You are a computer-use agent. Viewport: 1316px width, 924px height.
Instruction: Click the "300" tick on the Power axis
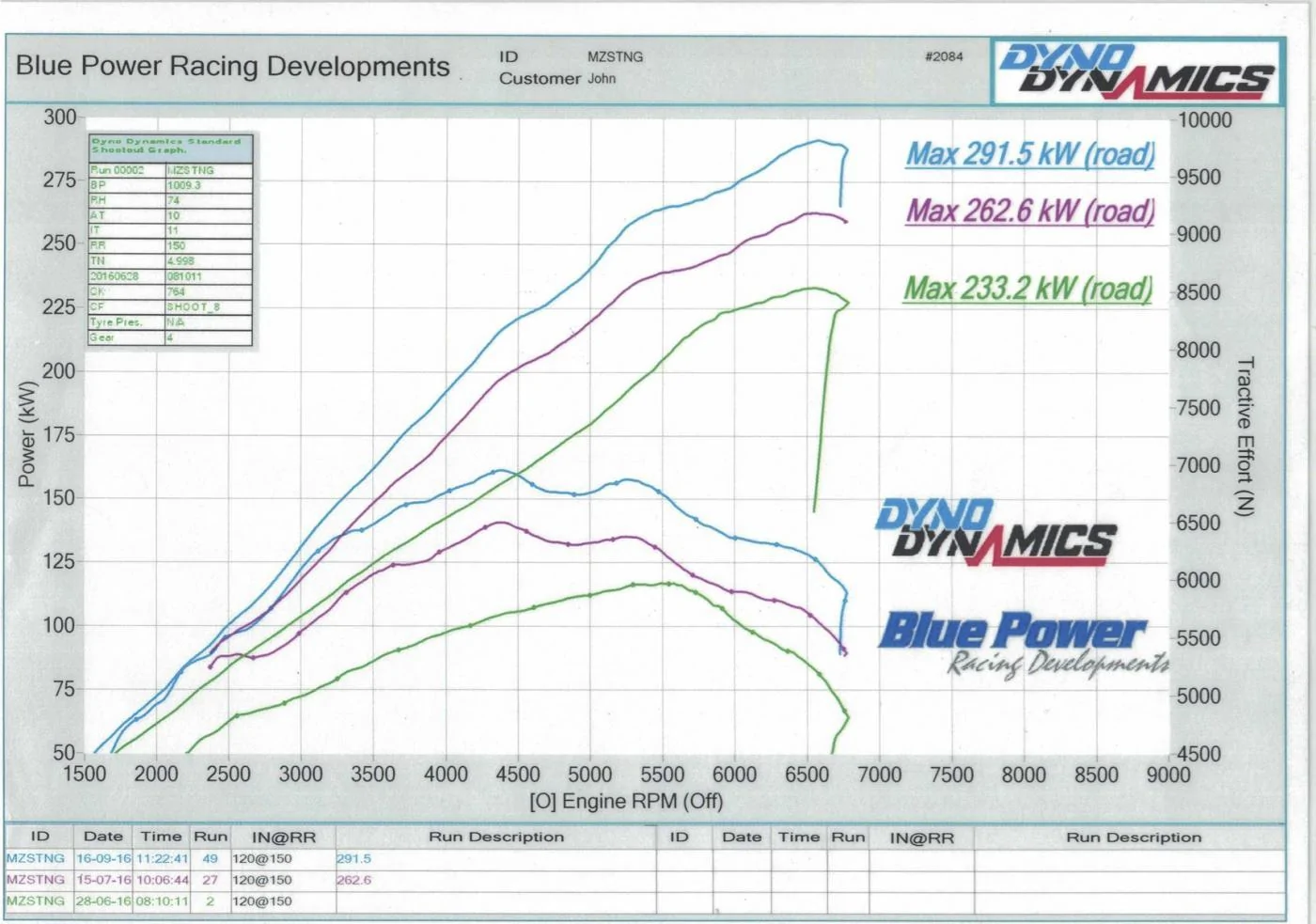click(x=59, y=117)
